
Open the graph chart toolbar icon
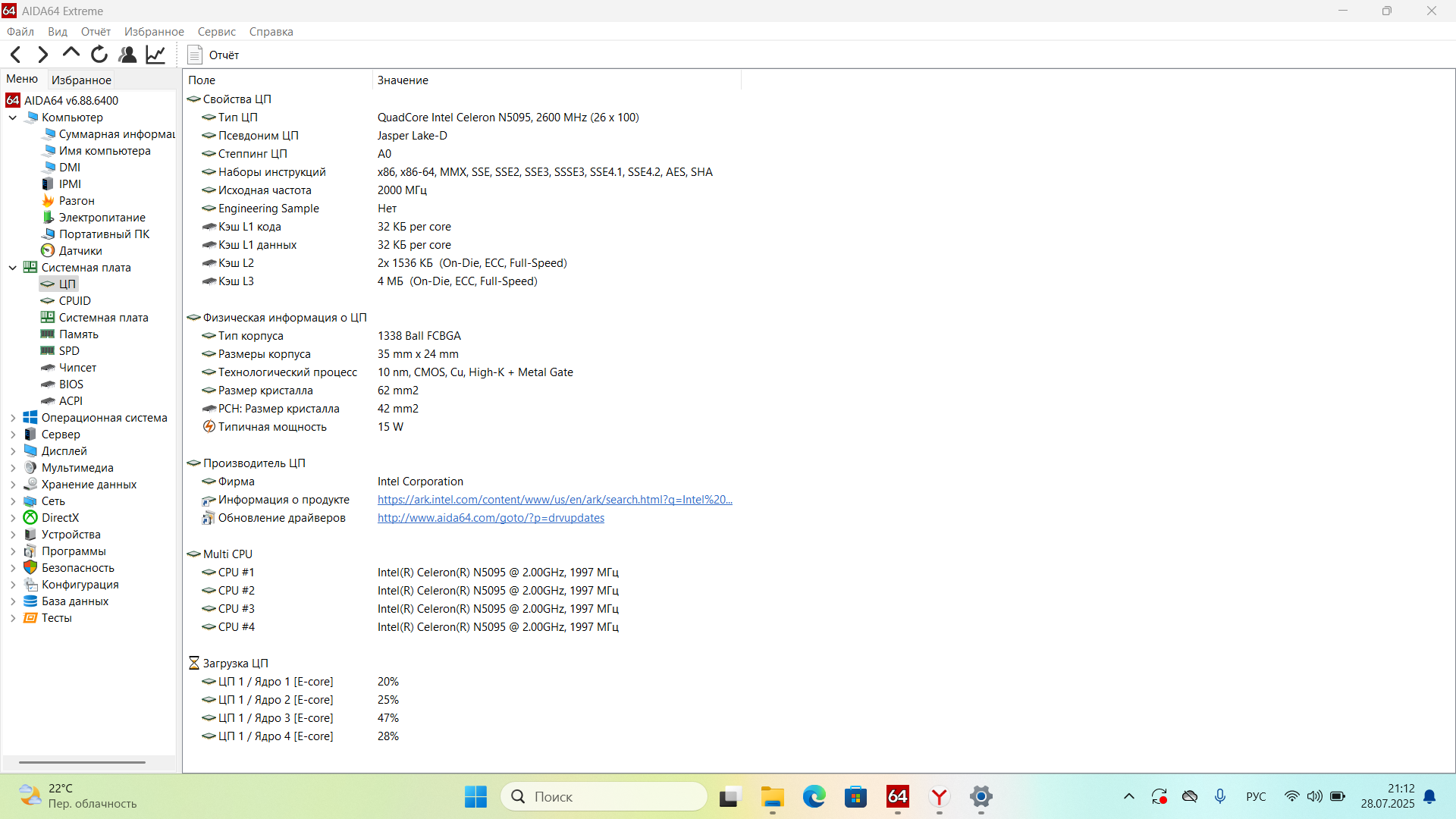coord(155,55)
